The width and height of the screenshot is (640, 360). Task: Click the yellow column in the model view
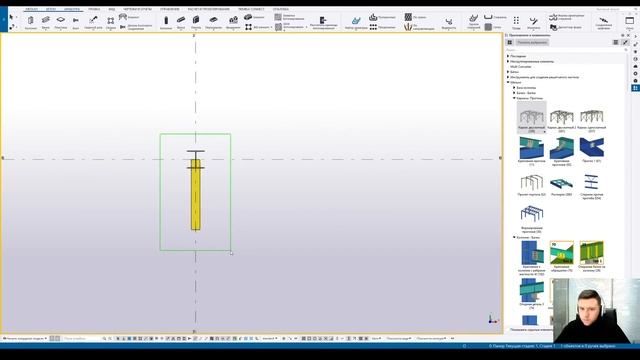tap(196, 195)
